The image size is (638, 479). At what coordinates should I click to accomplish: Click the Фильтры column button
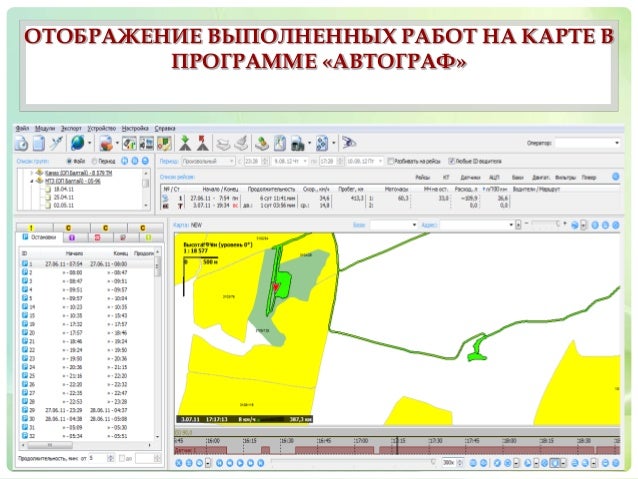click(x=565, y=177)
